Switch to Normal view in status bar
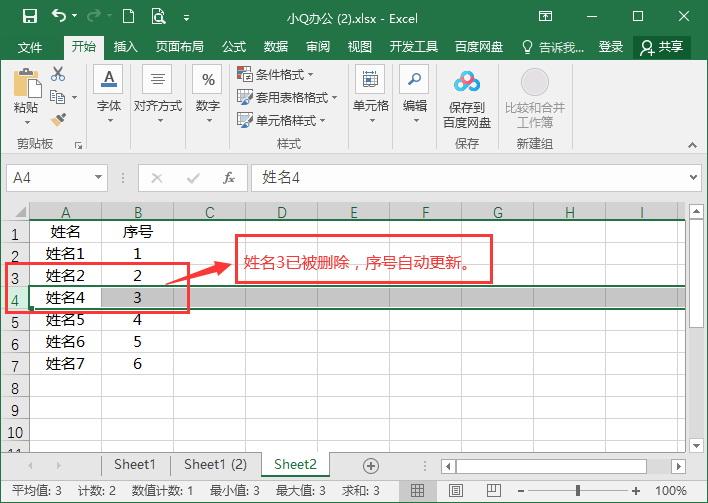Viewport: 708px width, 503px height. [418, 490]
